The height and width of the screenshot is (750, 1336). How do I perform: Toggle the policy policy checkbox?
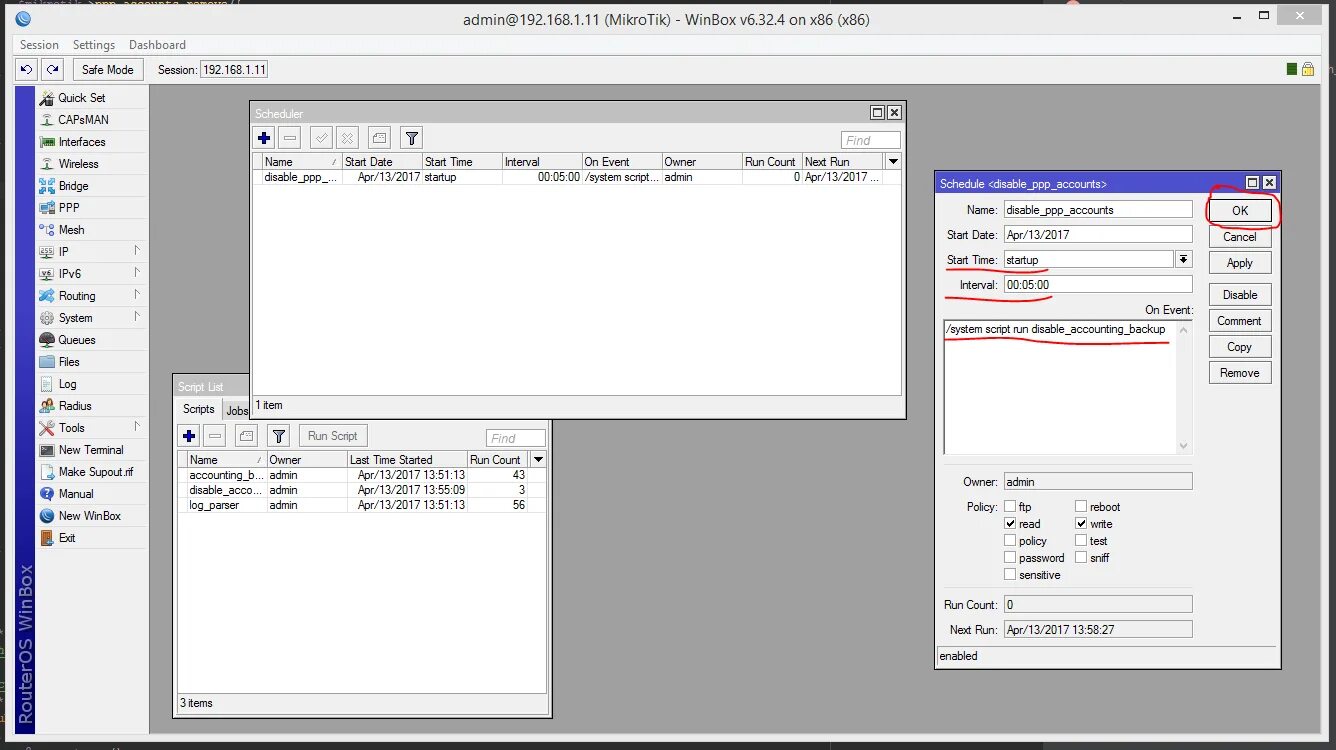1010,541
